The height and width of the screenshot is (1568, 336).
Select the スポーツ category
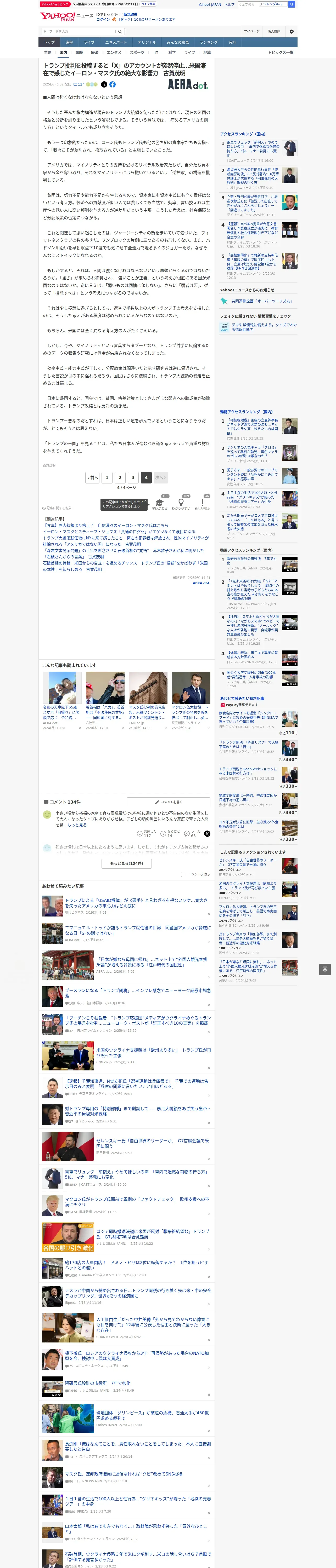(x=137, y=52)
